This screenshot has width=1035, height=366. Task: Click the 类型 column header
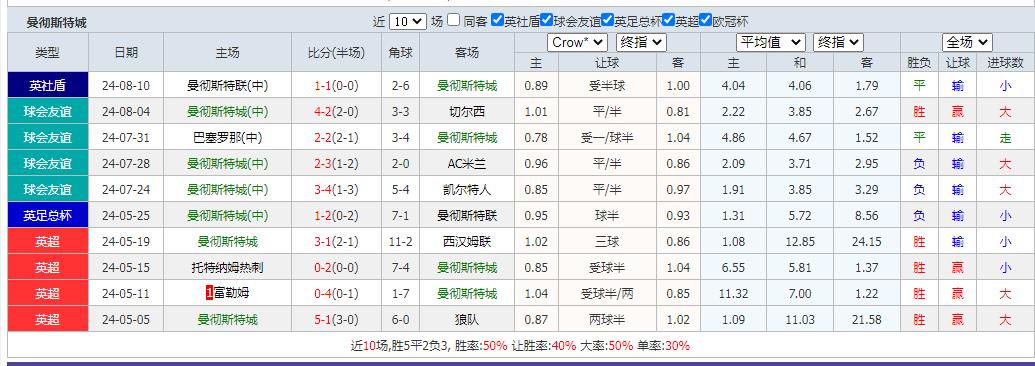click(48, 53)
